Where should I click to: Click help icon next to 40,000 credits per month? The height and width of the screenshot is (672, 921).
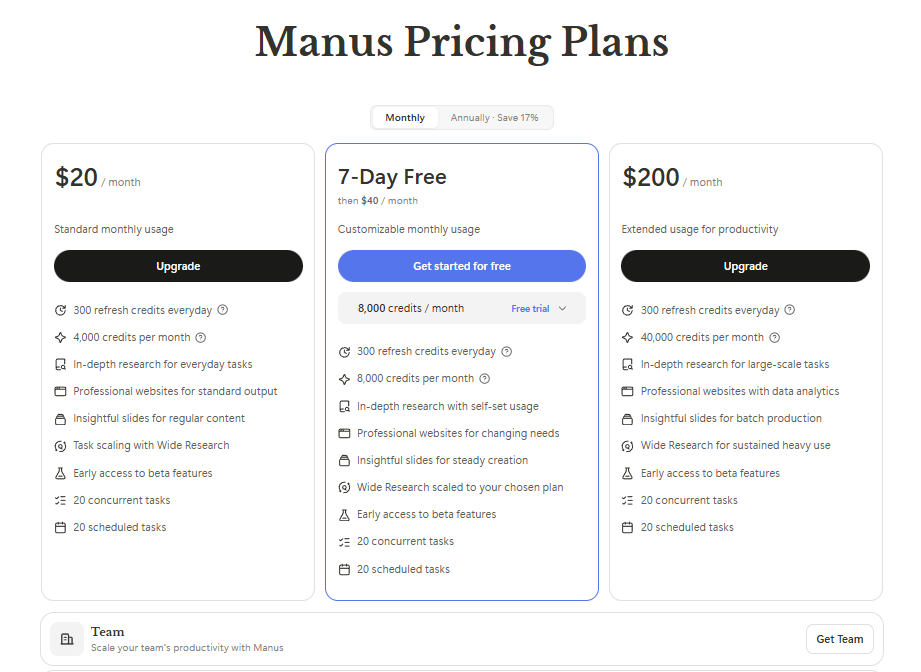(x=775, y=338)
